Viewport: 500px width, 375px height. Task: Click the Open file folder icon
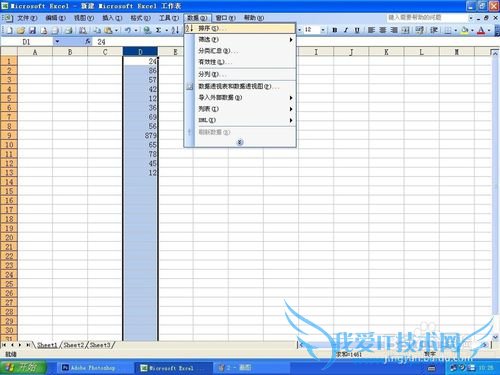coord(21,30)
